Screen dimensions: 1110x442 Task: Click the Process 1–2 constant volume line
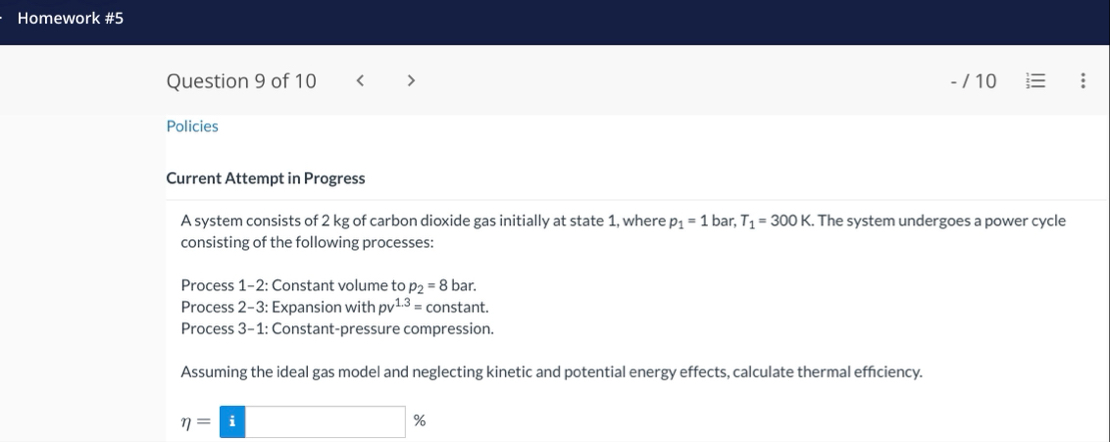click(328, 285)
